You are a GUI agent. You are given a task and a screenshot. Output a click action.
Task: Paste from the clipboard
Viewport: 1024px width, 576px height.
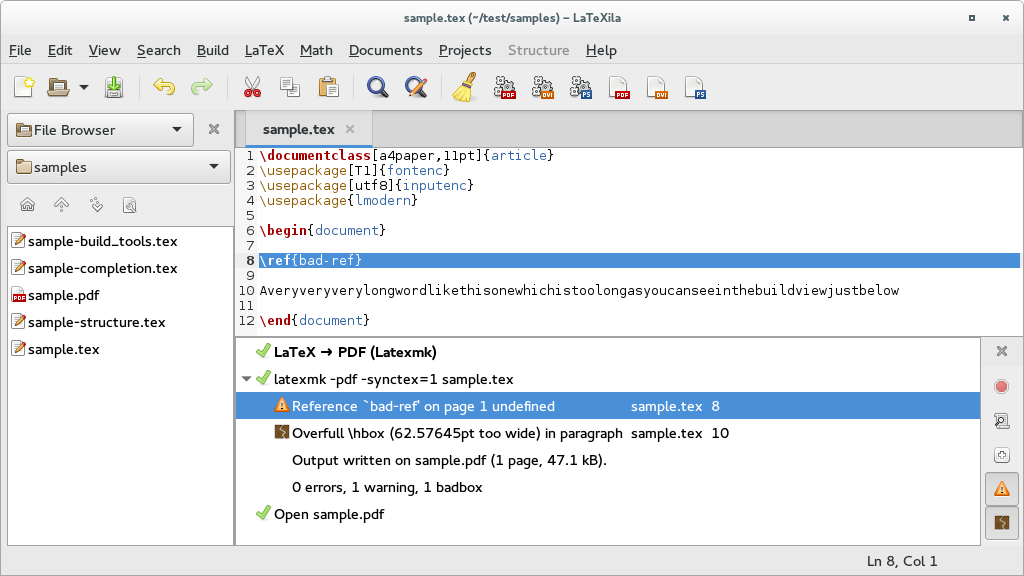coord(329,87)
